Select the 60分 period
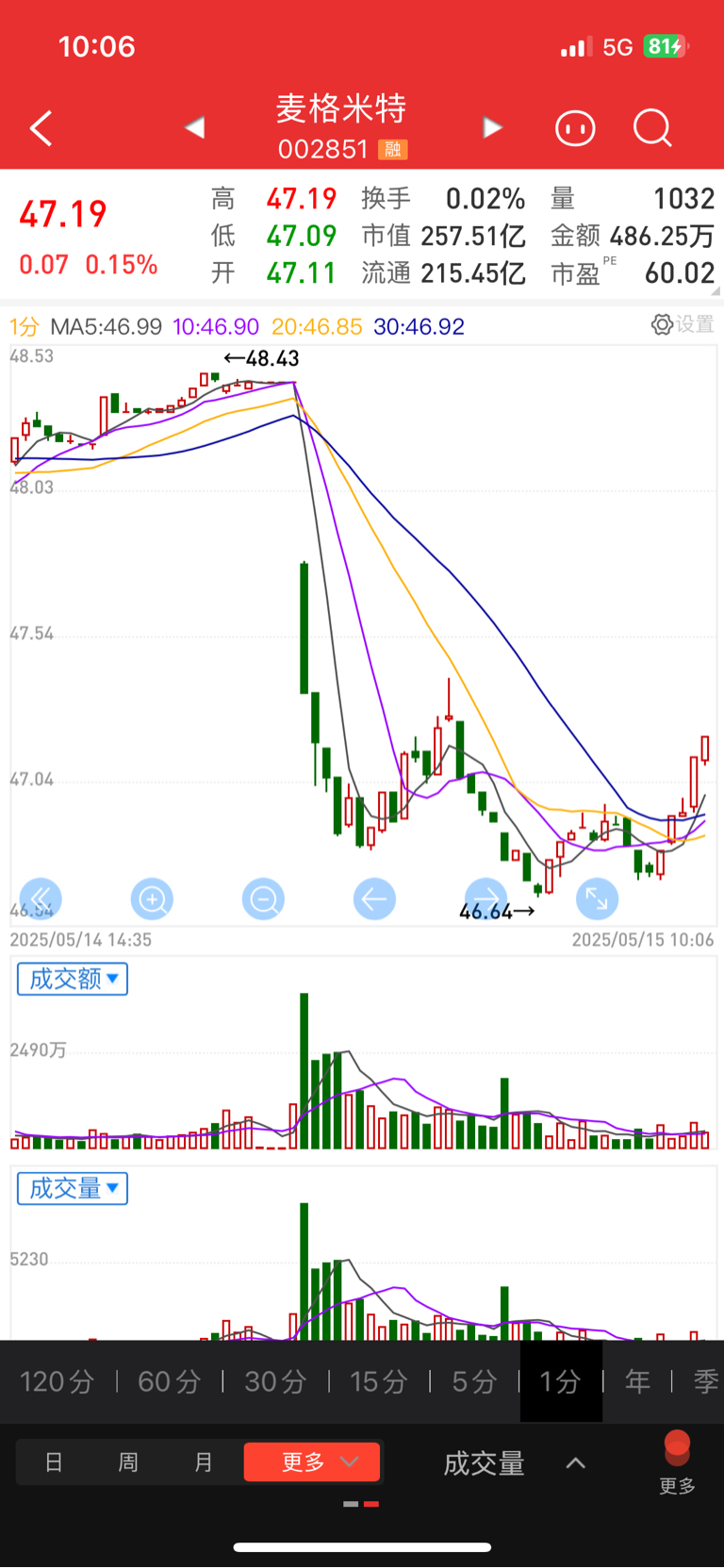The width and height of the screenshot is (724, 1568). (x=170, y=1381)
